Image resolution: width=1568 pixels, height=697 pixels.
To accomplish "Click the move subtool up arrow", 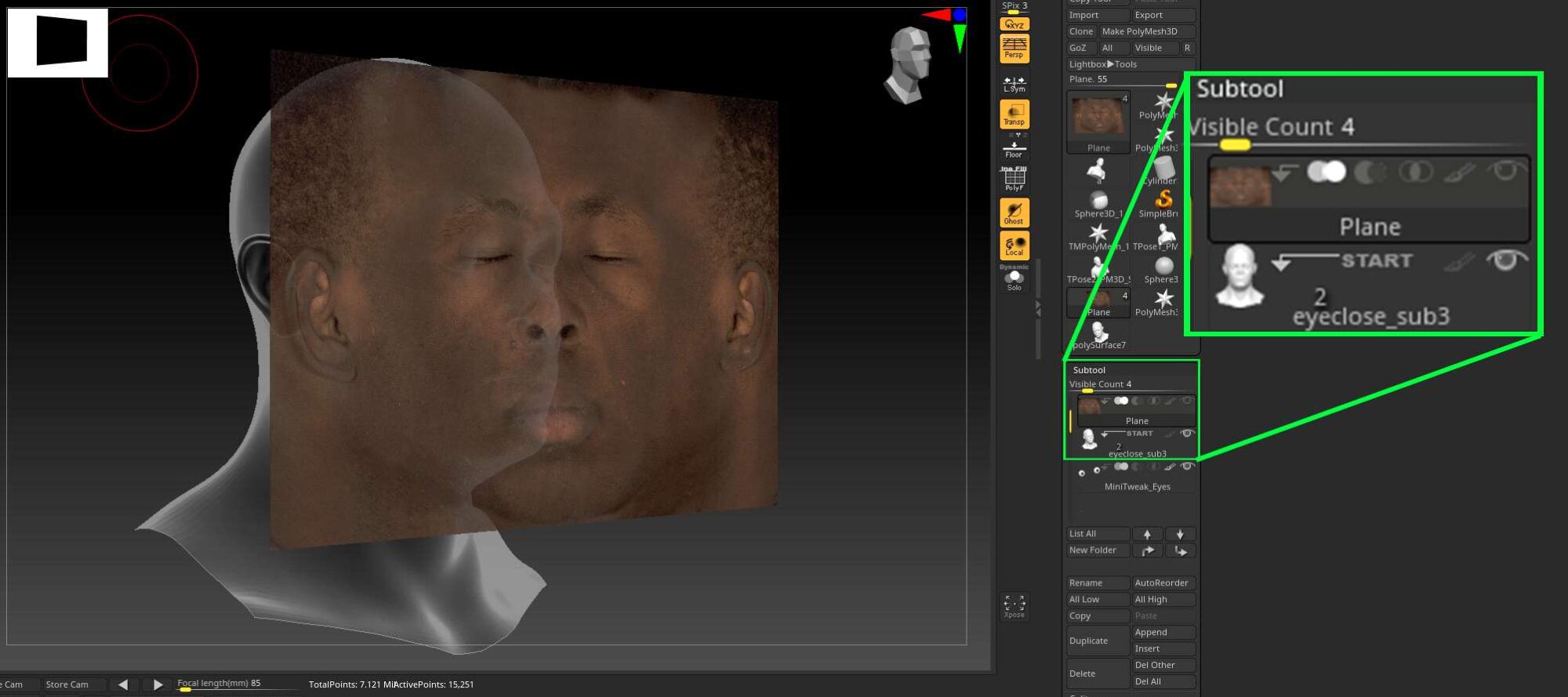I will 1147,534.
